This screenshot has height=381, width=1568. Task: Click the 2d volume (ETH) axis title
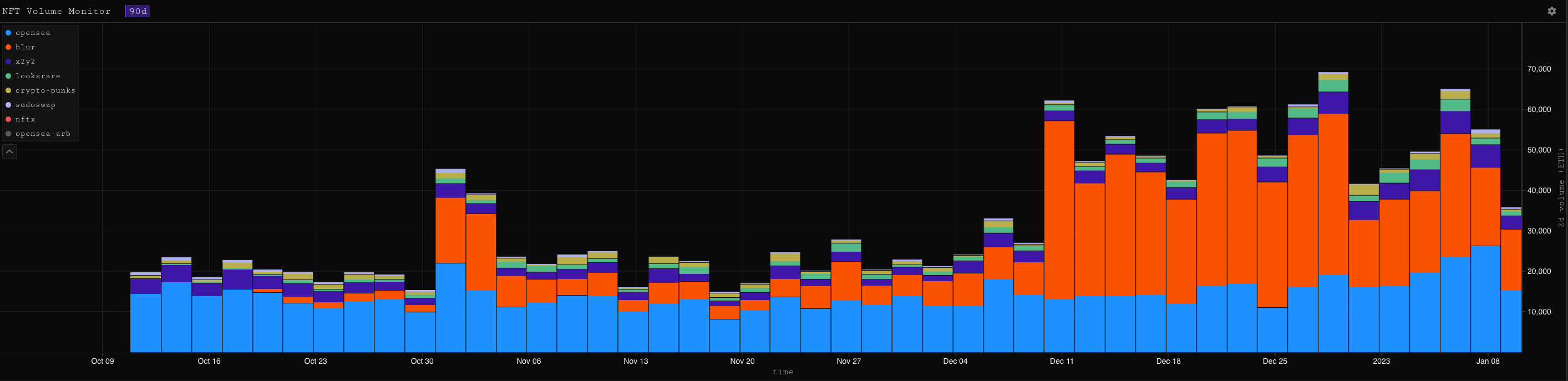point(1561,187)
